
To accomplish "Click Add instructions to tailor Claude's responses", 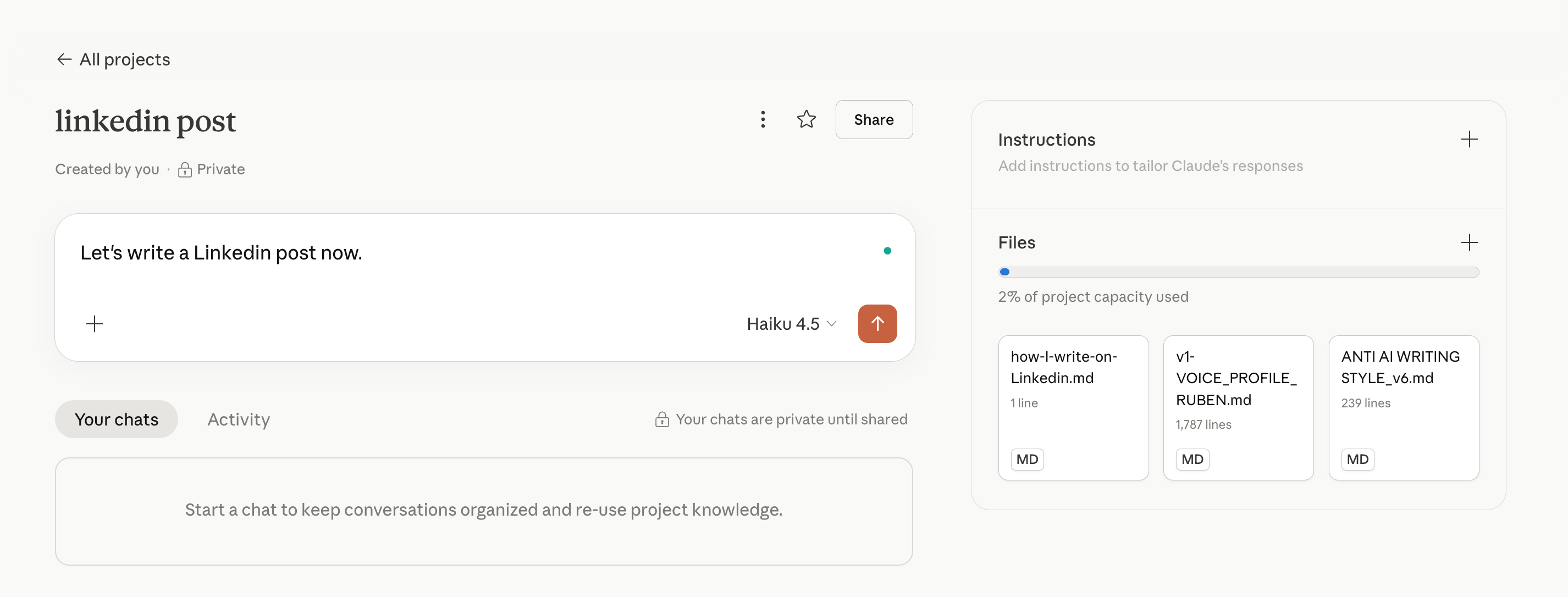I will tap(1150, 166).
